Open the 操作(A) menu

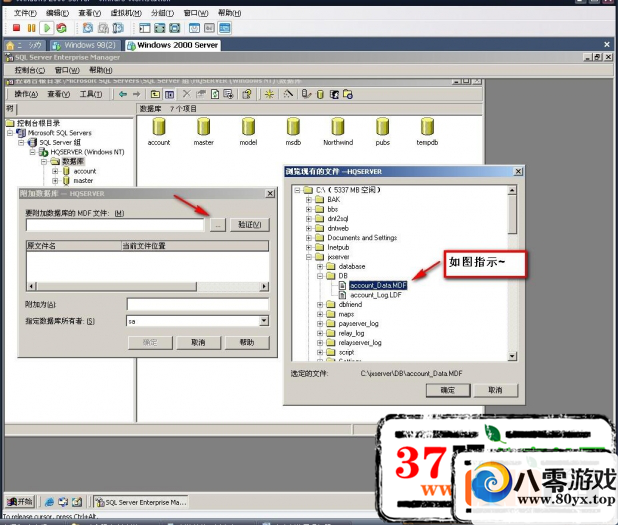pyautogui.click(x=26, y=94)
